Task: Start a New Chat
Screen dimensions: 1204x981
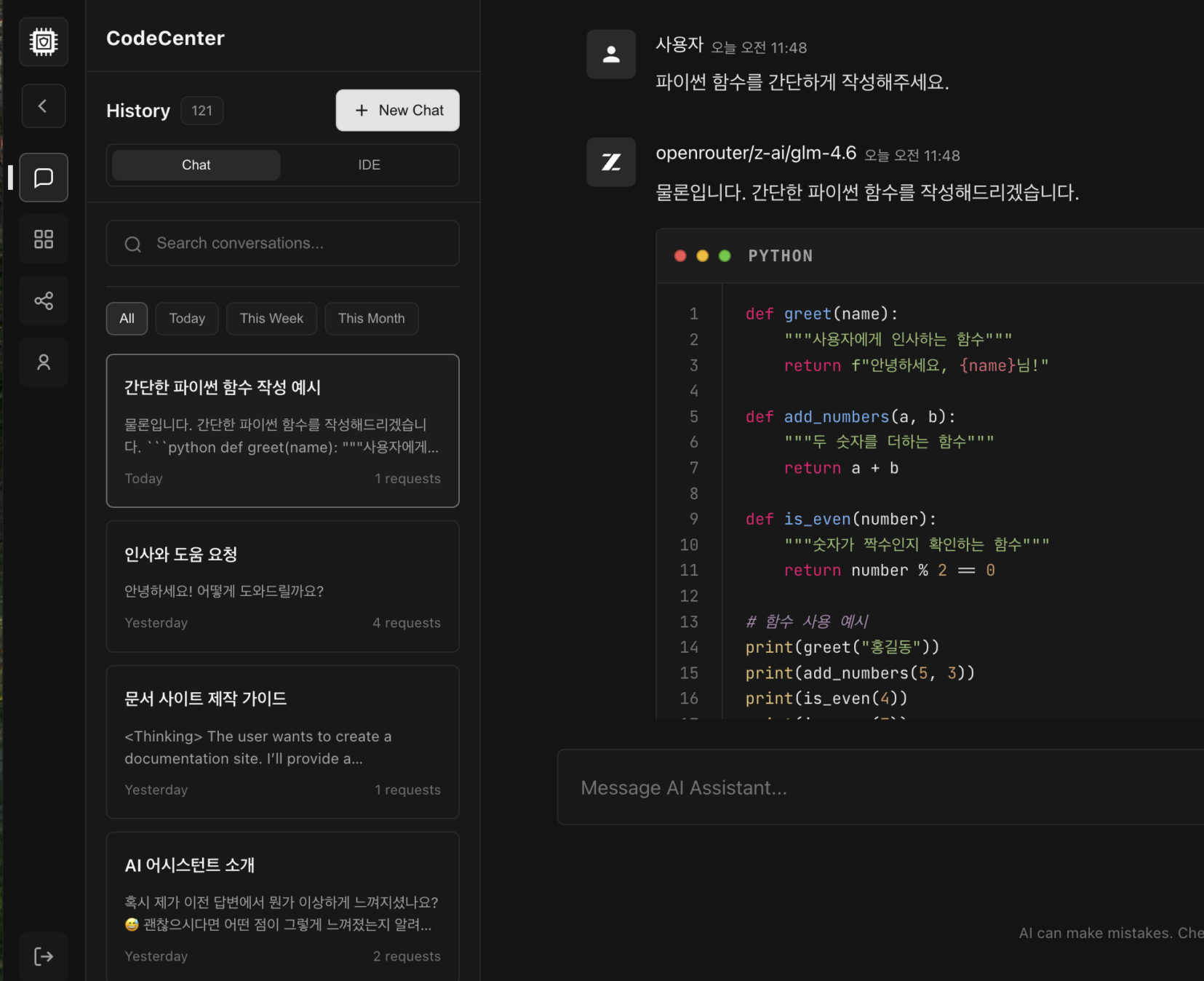Action: 397,111
